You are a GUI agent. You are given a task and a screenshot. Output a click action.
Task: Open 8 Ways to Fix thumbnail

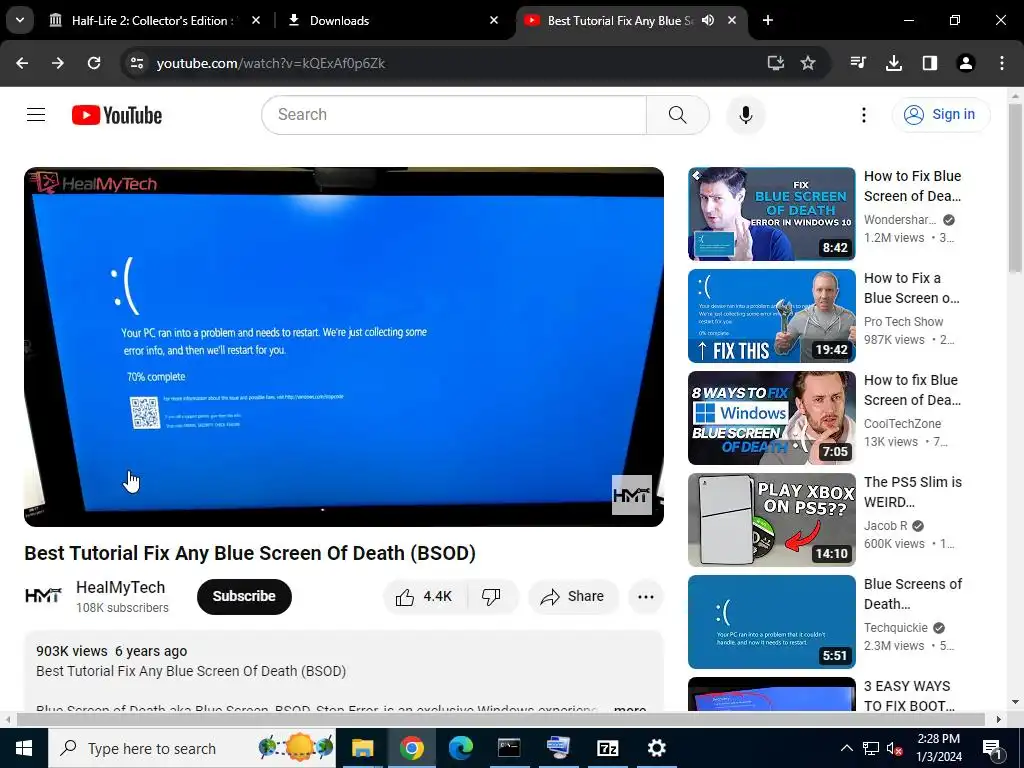pos(771,417)
